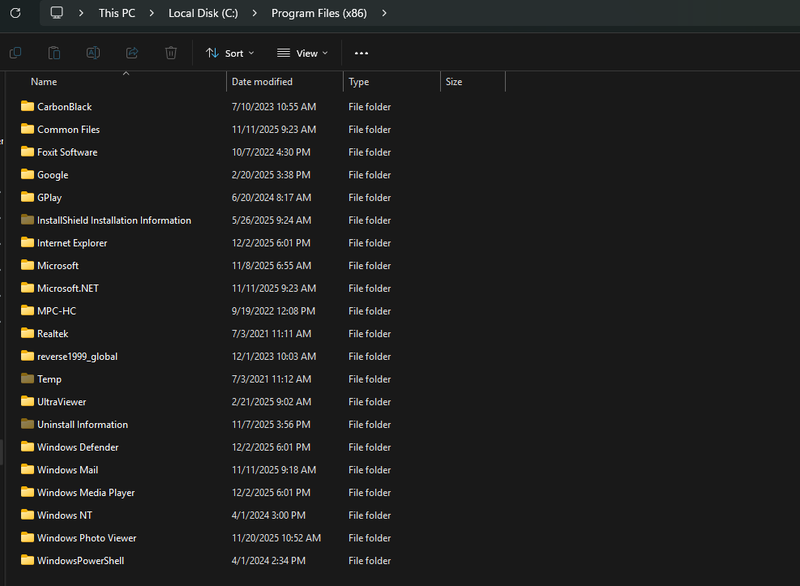This screenshot has height=586, width=800.
Task: Click File folder type in Realtek row
Action: pos(369,334)
